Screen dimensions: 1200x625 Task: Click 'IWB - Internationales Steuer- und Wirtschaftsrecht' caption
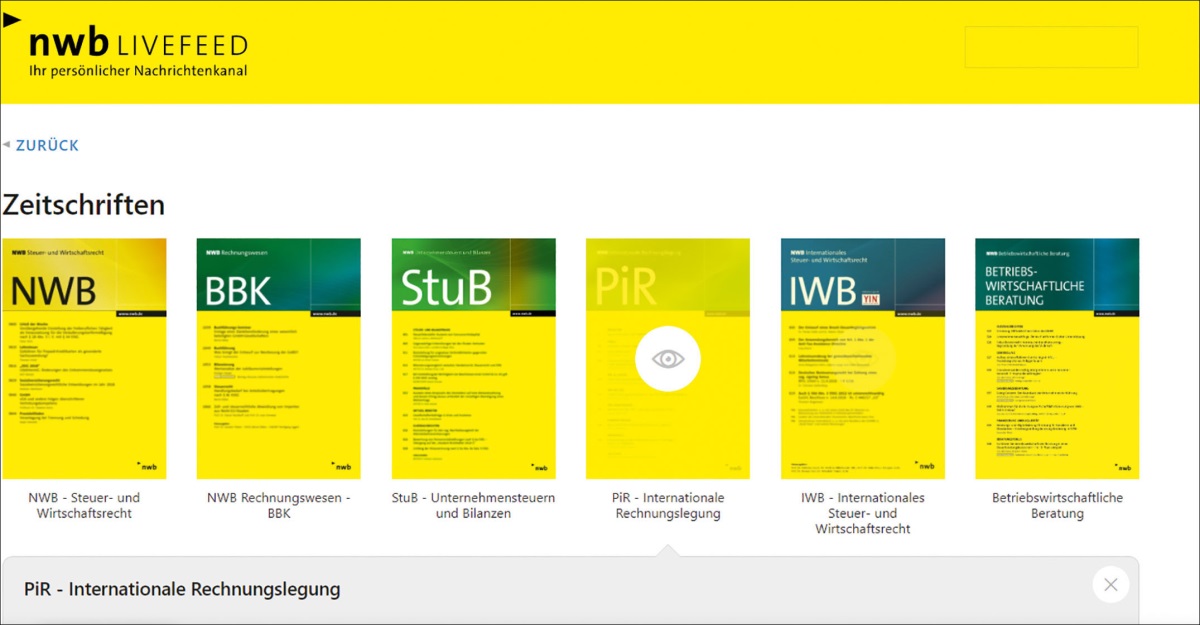pyautogui.click(x=862, y=513)
